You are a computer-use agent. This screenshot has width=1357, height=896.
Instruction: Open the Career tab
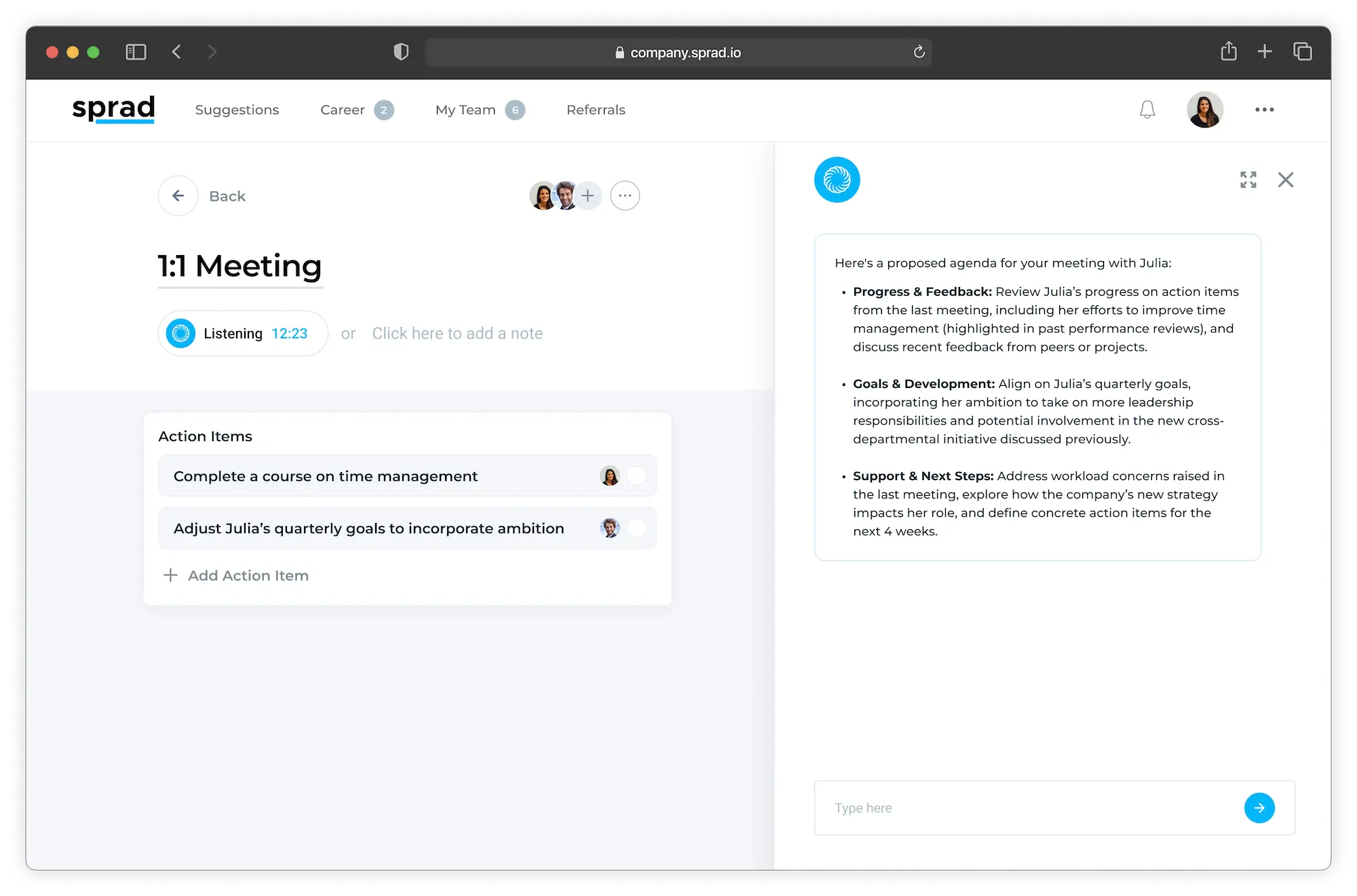click(343, 110)
